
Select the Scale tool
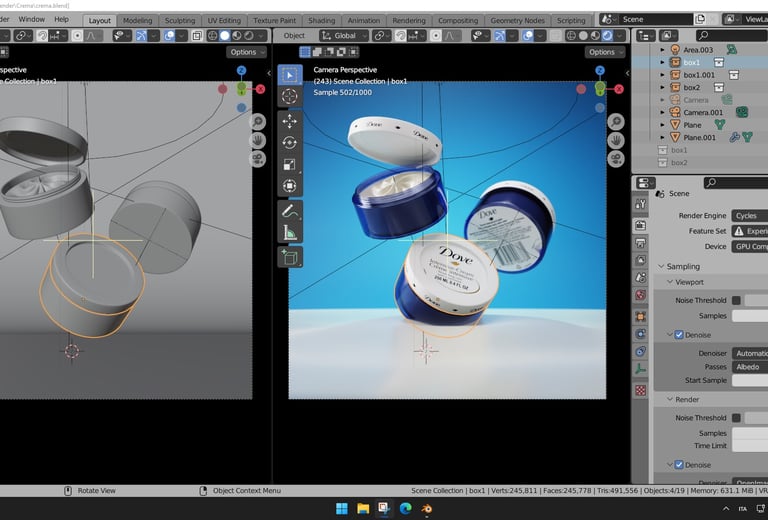click(289, 164)
